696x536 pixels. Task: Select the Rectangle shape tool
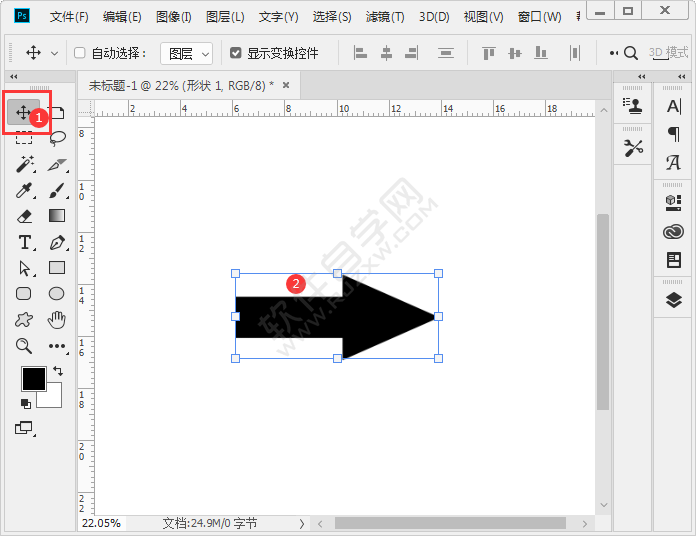[56, 268]
